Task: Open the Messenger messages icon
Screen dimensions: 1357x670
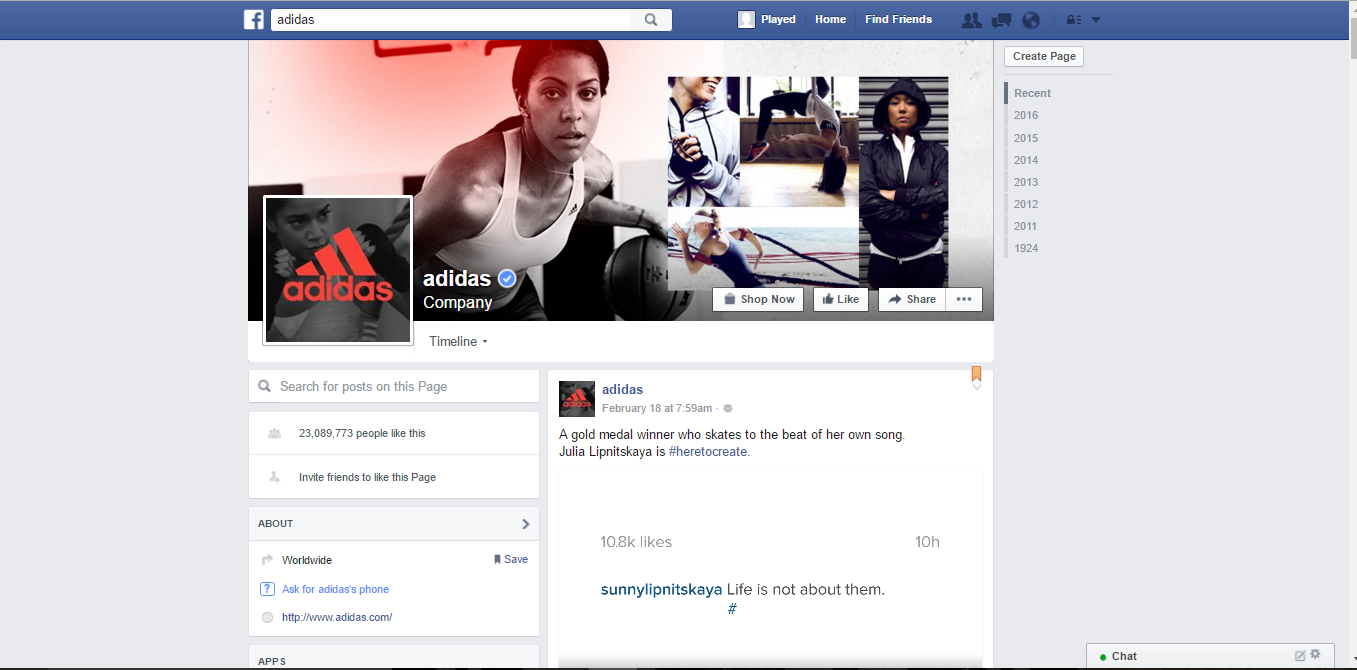Action: pos(1001,19)
